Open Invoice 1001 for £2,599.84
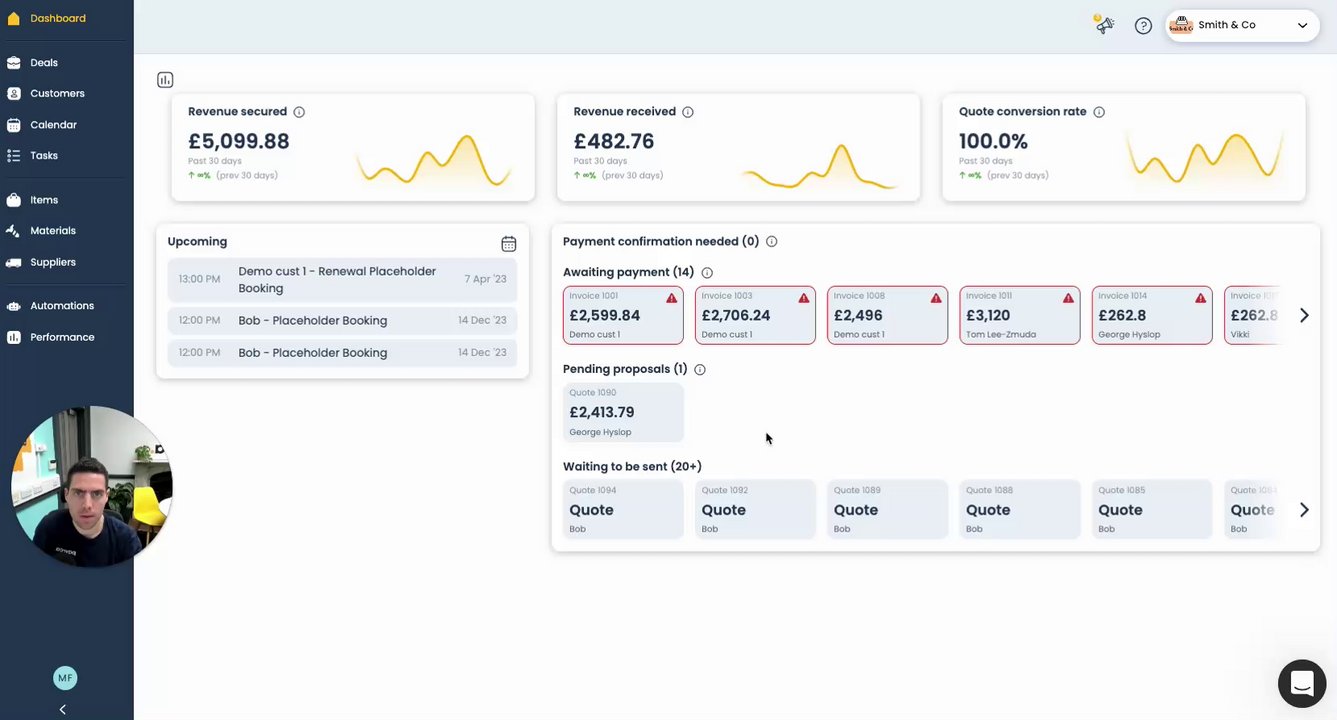The width and height of the screenshot is (1337, 720). [x=623, y=315]
